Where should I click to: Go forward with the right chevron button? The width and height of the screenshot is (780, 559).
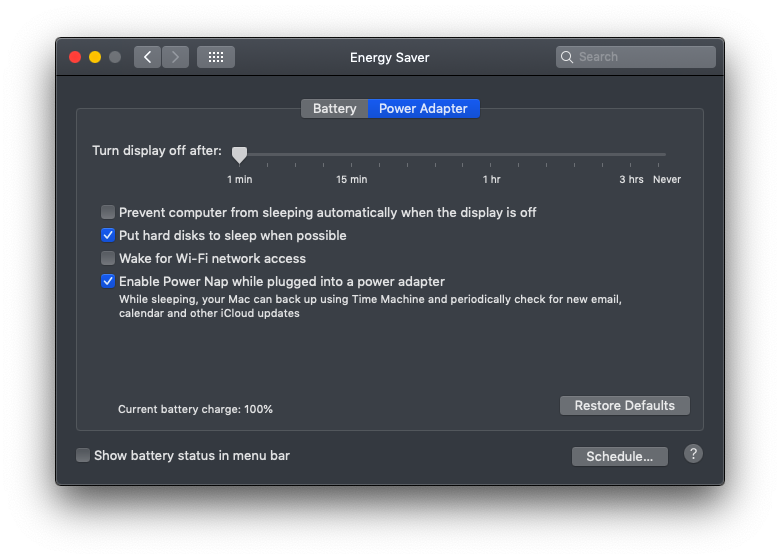coord(175,57)
